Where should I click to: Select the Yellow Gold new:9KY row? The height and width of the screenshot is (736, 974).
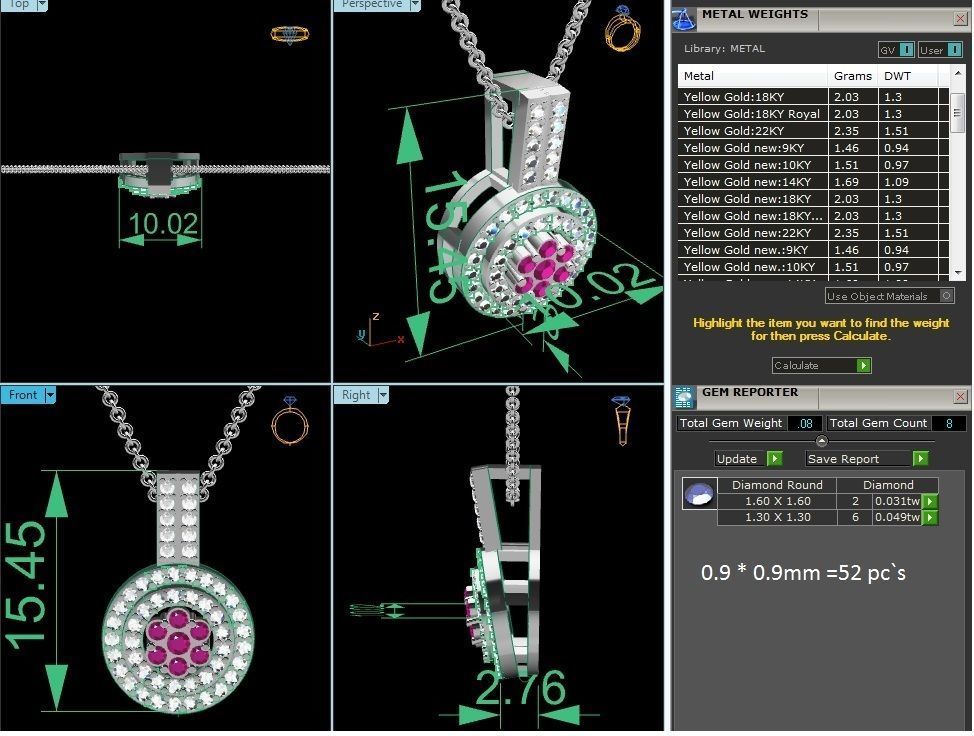pos(813,148)
